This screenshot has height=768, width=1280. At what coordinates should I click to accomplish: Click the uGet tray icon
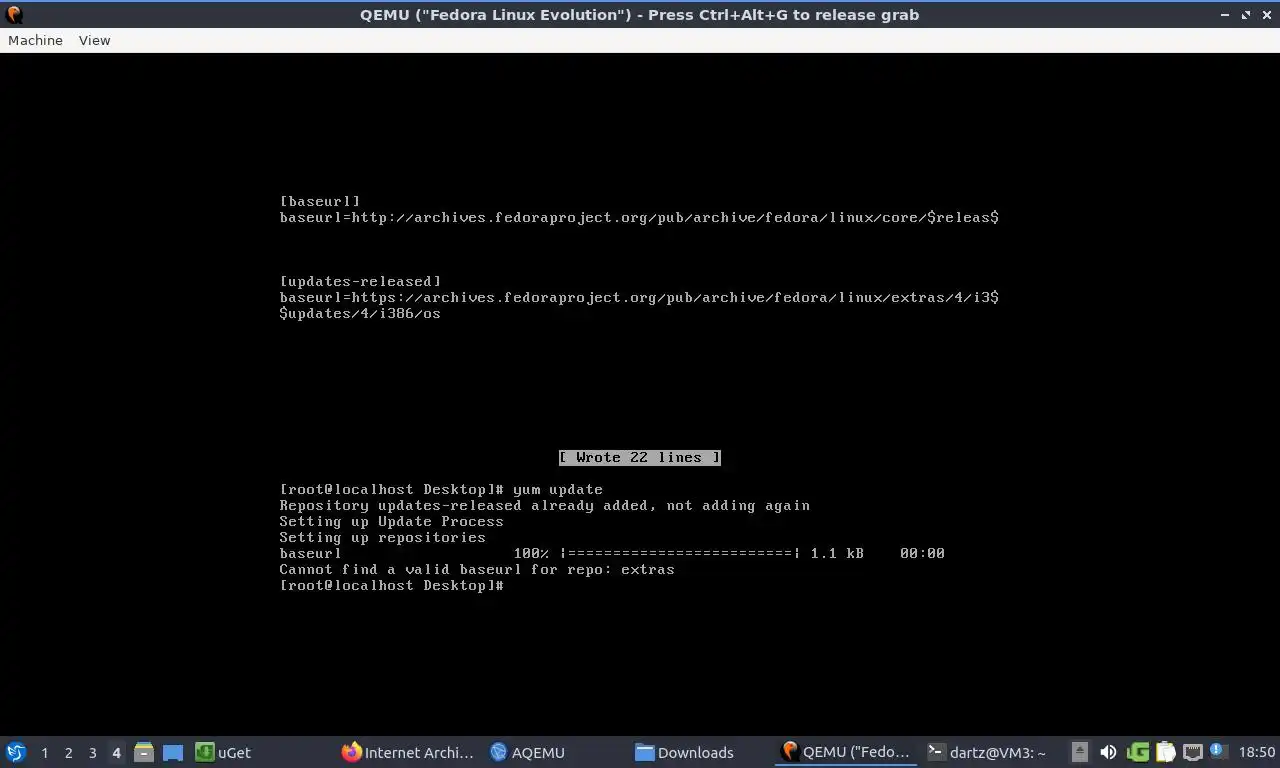coord(1137,752)
